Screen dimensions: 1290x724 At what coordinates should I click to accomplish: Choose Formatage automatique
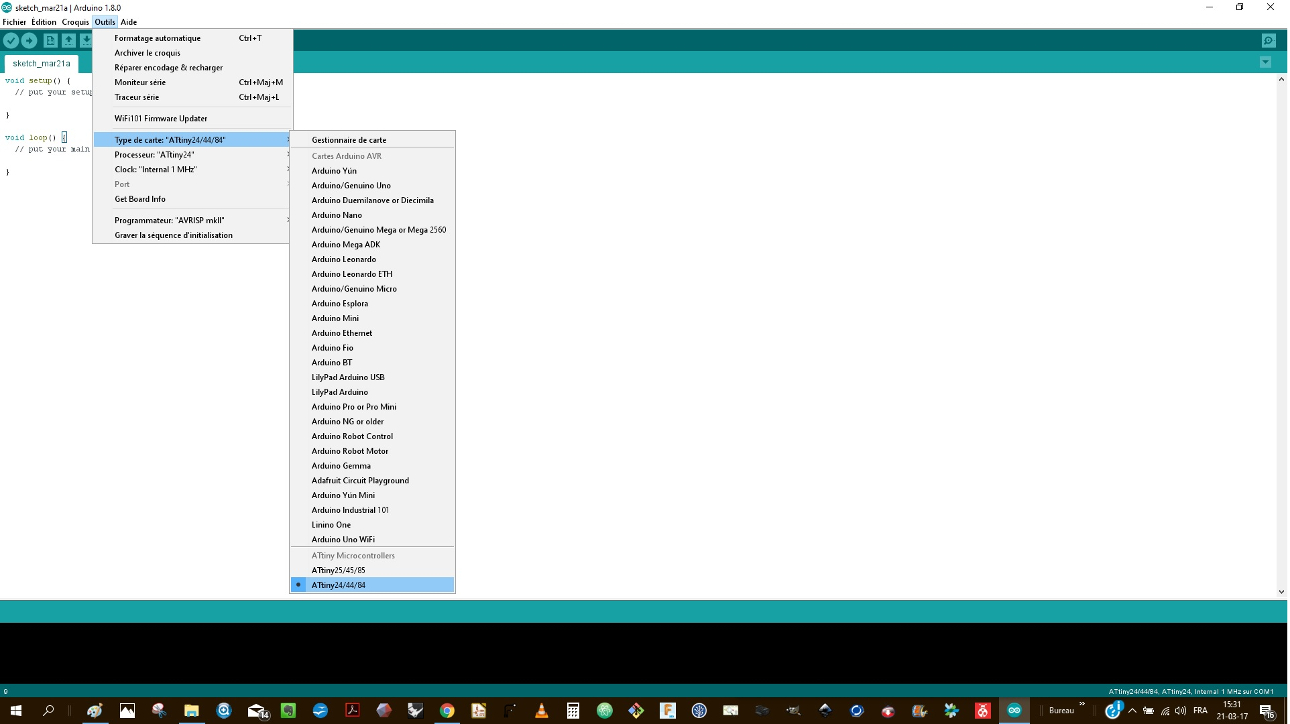(x=193, y=38)
